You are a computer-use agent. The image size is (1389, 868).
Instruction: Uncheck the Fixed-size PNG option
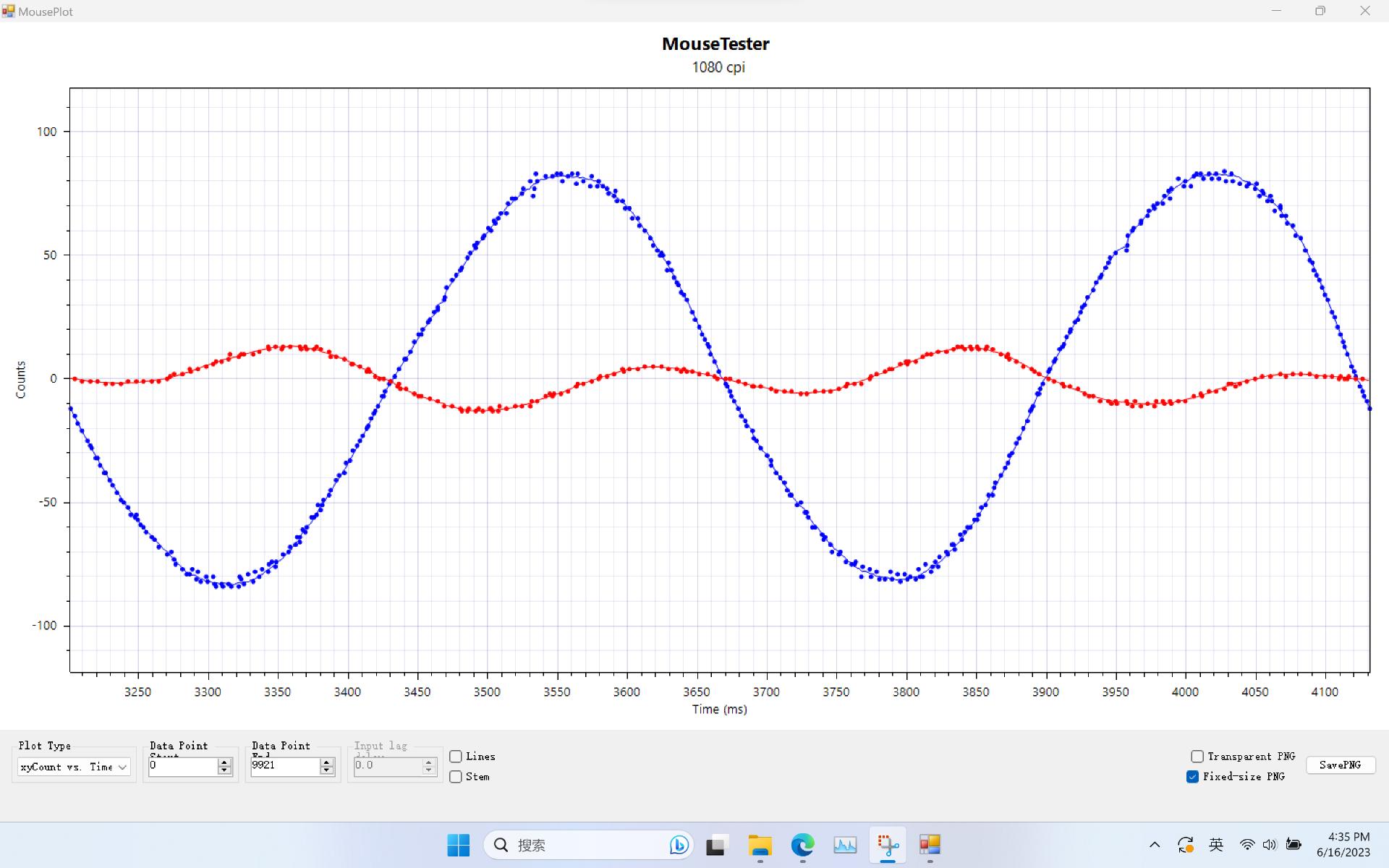pos(1193,777)
